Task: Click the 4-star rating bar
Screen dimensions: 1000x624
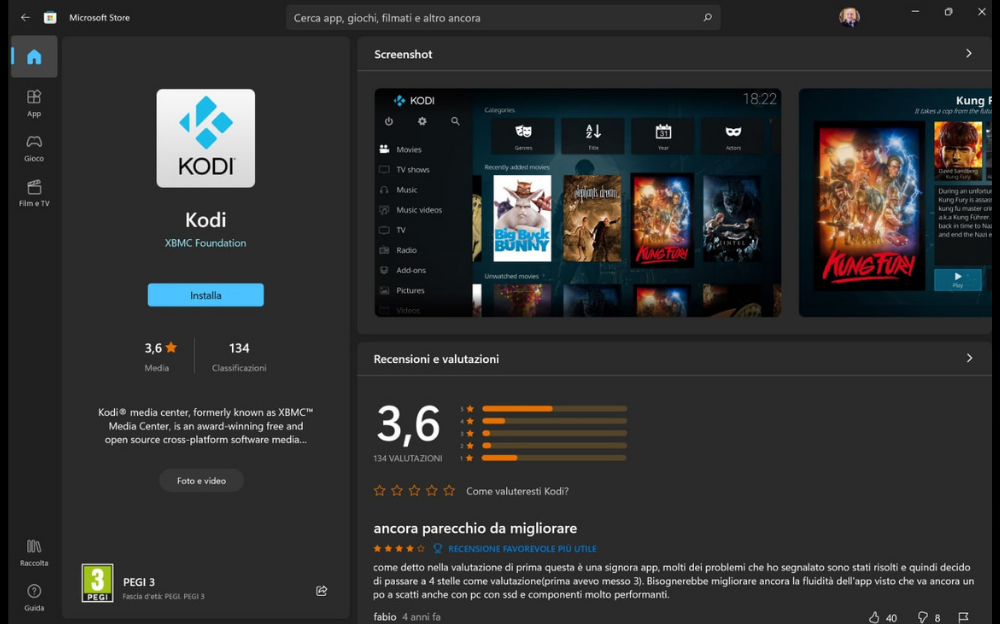Action: (554, 421)
